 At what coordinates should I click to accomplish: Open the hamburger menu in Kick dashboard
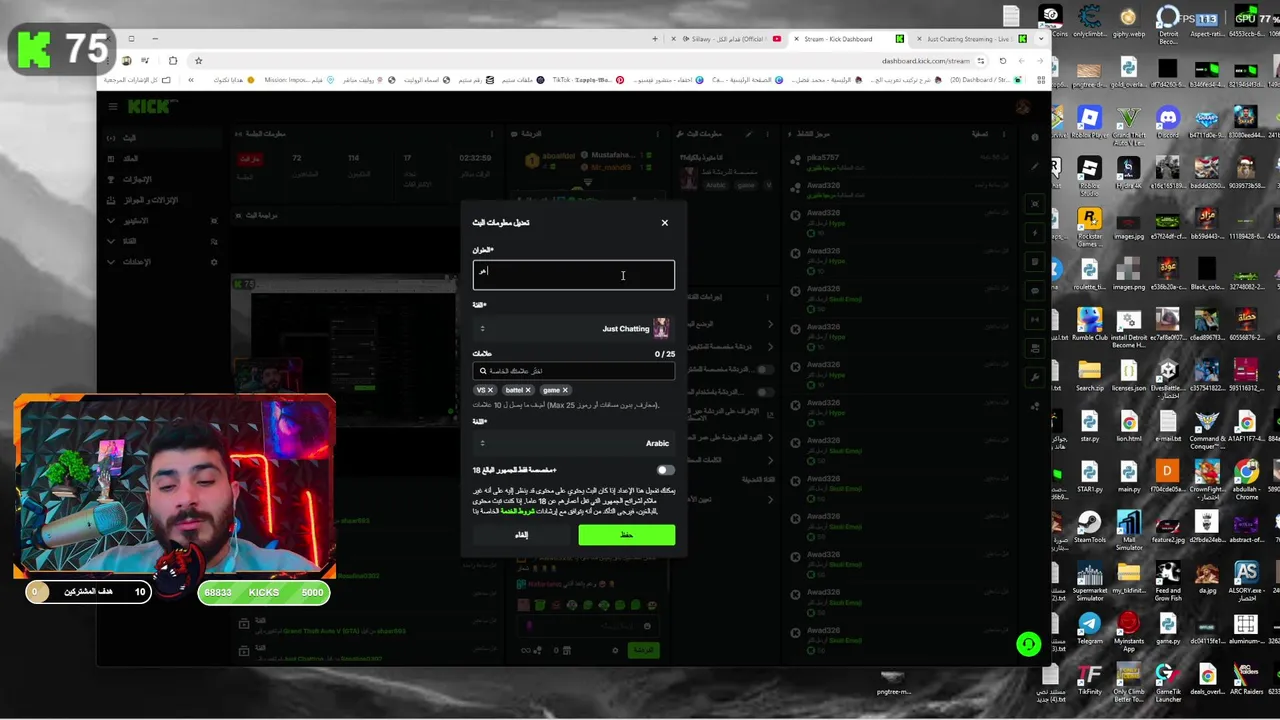pyautogui.click(x=113, y=106)
